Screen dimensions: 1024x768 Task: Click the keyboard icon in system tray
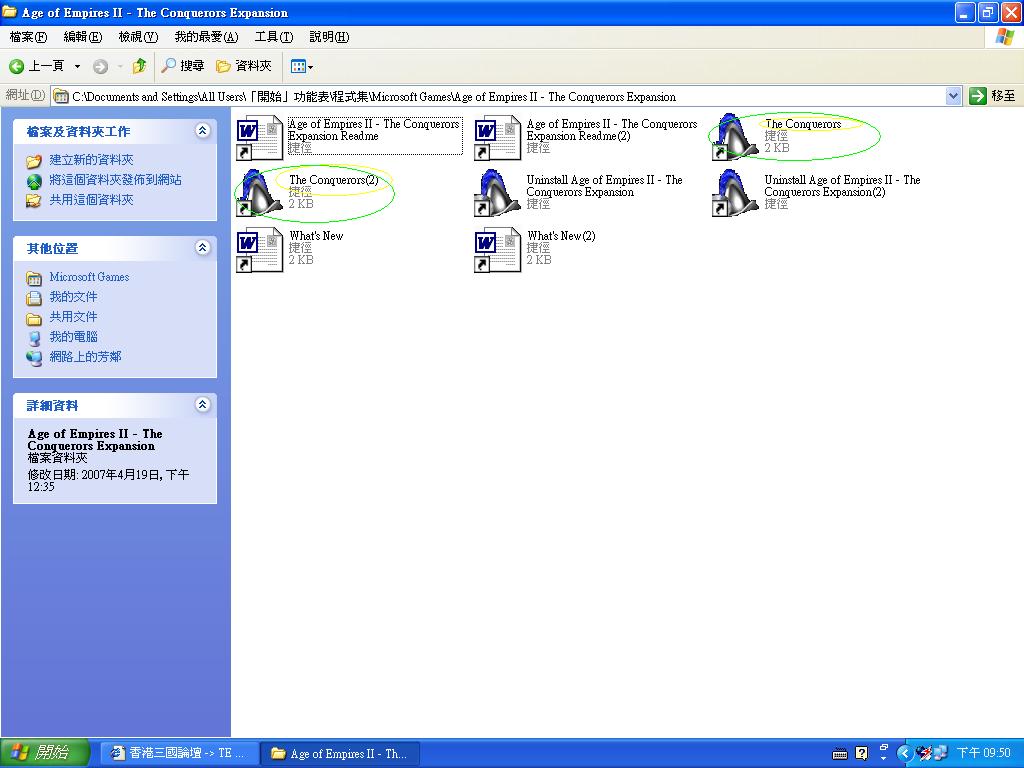(840, 754)
